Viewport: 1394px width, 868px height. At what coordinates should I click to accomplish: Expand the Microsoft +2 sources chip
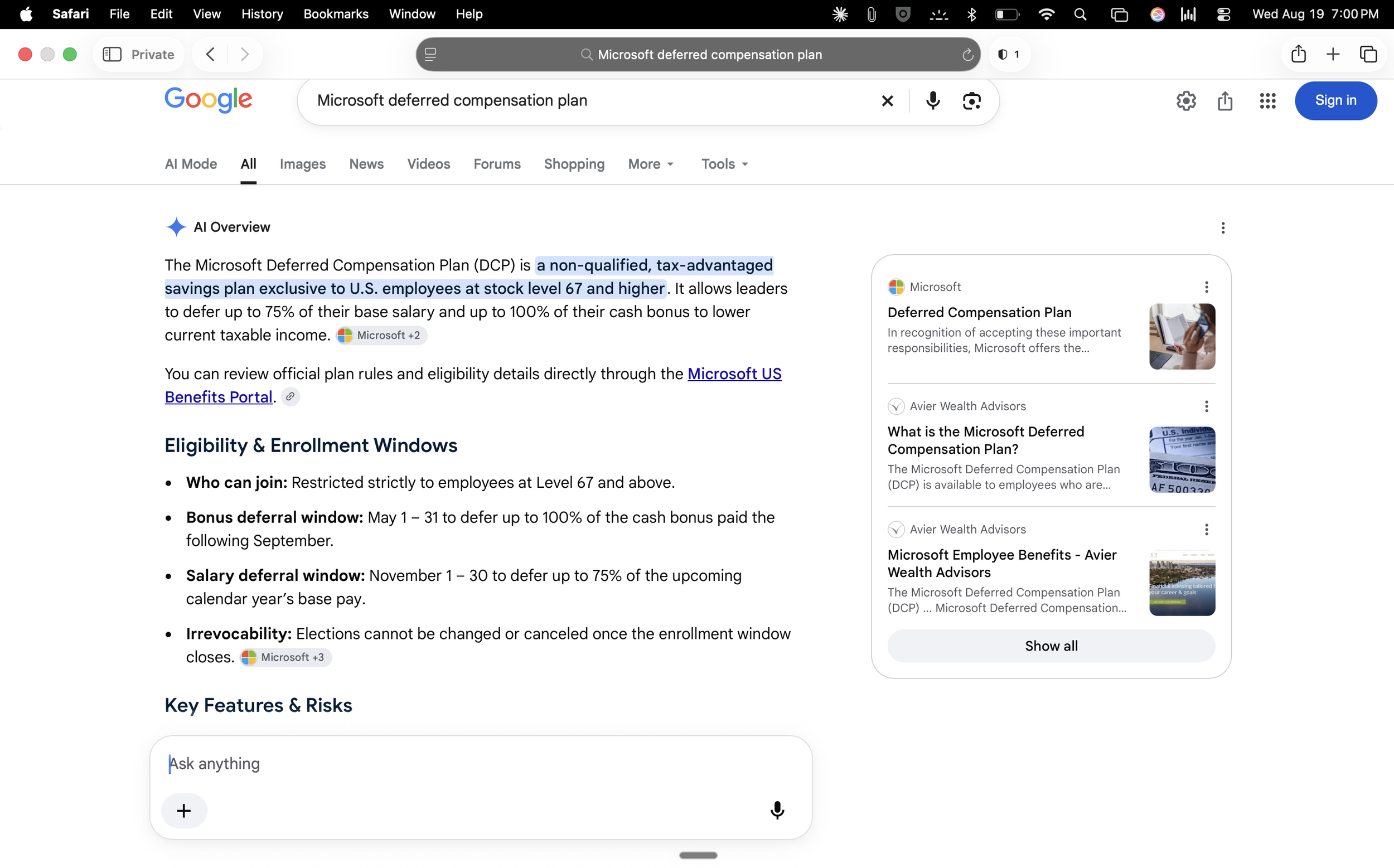(381, 335)
